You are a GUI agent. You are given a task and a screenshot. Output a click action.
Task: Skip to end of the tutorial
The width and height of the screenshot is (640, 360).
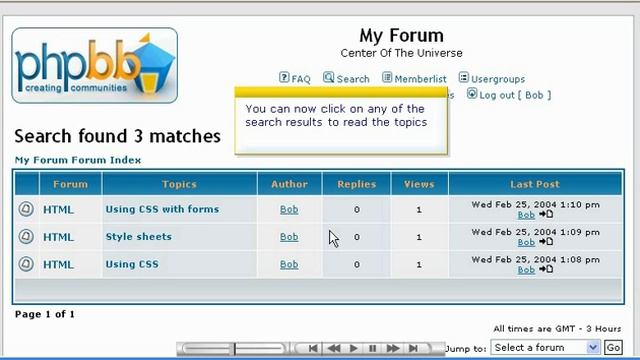(413, 349)
